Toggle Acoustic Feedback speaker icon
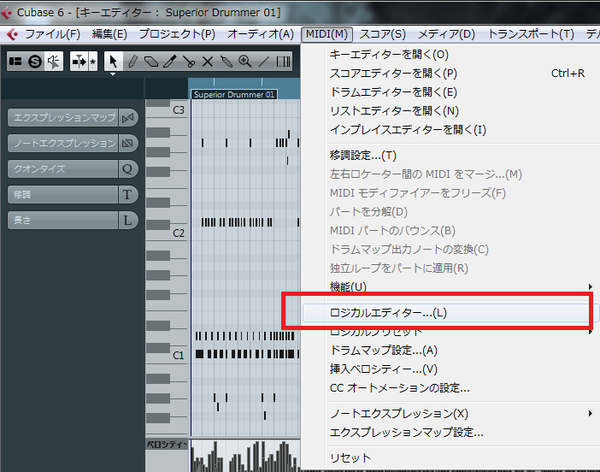Image resolution: width=600 pixels, height=472 pixels. (x=54, y=61)
